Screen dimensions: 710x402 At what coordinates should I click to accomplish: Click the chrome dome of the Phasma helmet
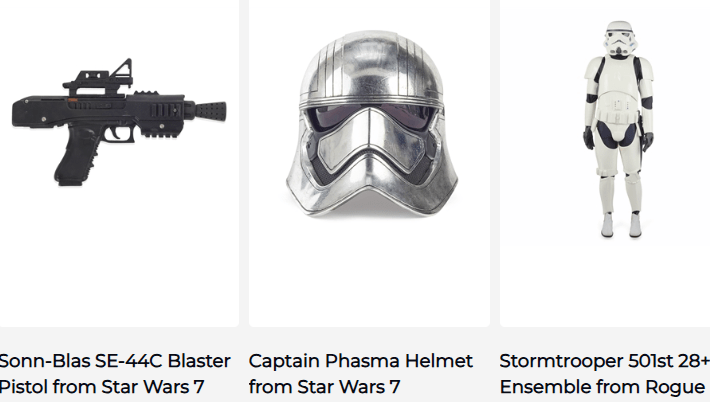point(371,63)
